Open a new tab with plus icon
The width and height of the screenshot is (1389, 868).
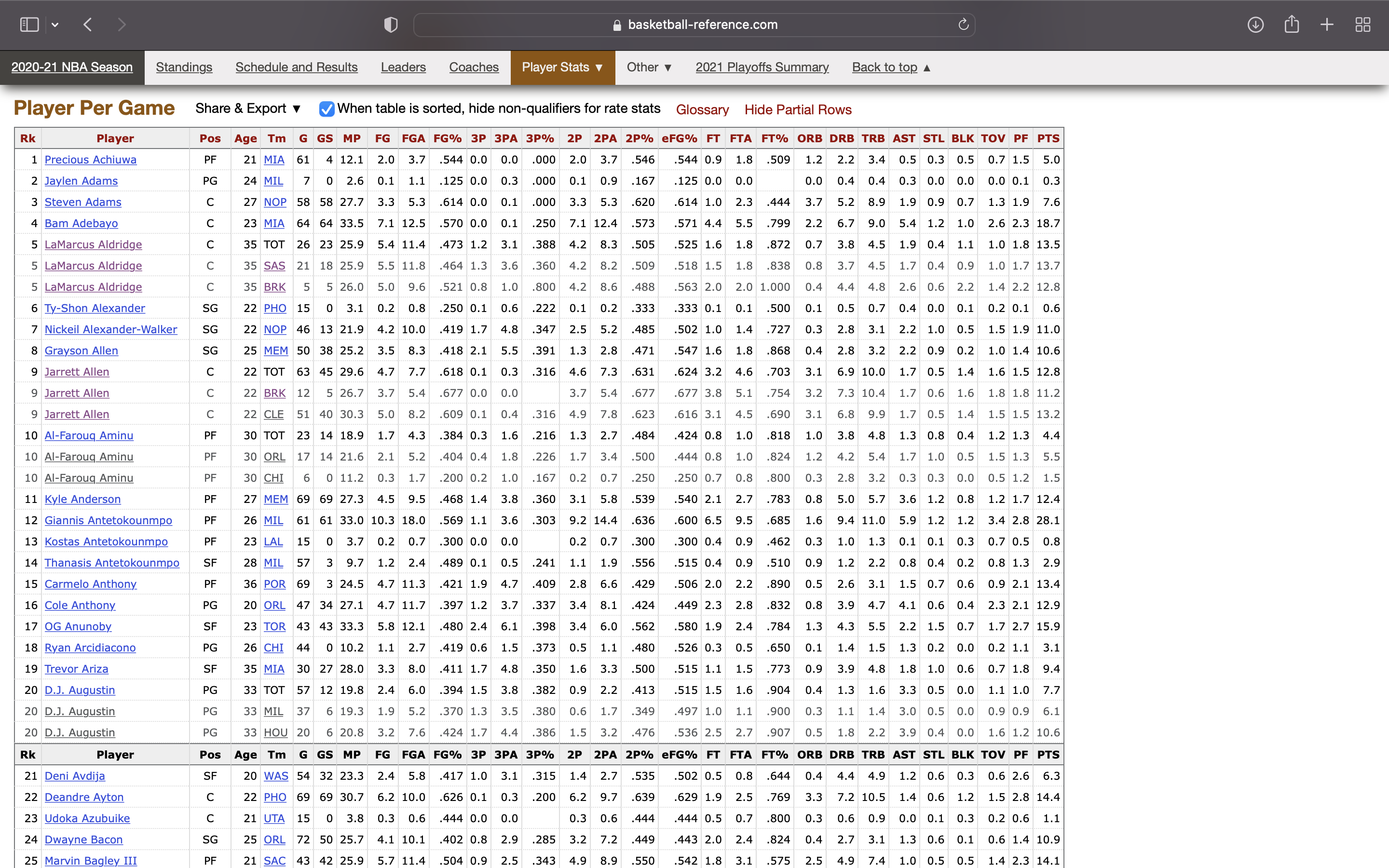pos(1327,25)
